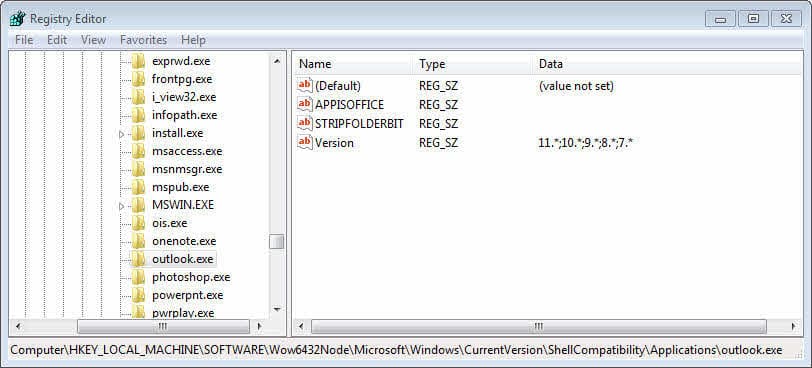Select the frontpg.exe key

(x=182, y=79)
